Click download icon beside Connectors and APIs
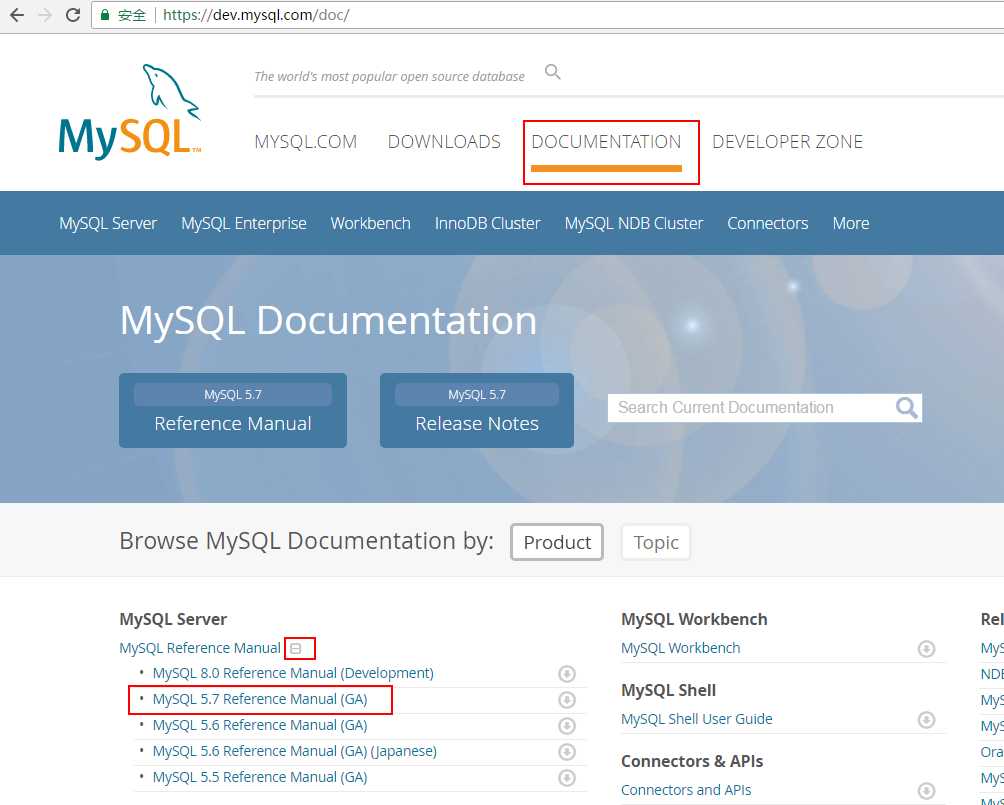 point(926,791)
